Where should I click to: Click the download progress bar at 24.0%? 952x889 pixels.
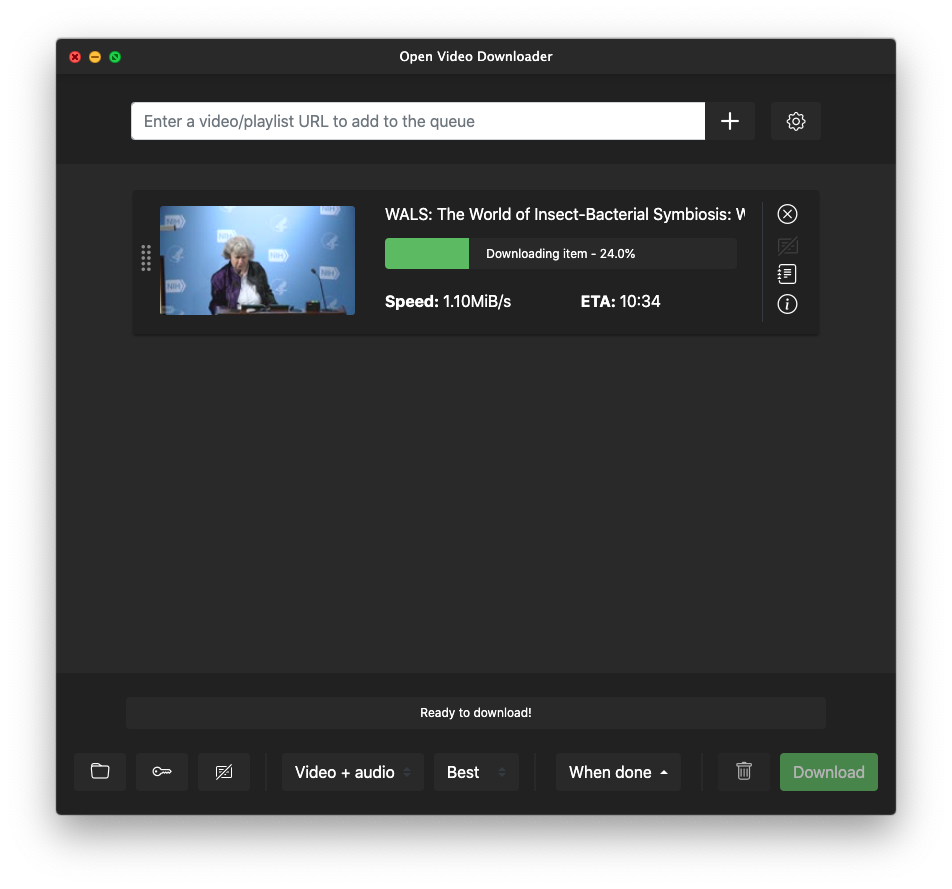pos(560,253)
